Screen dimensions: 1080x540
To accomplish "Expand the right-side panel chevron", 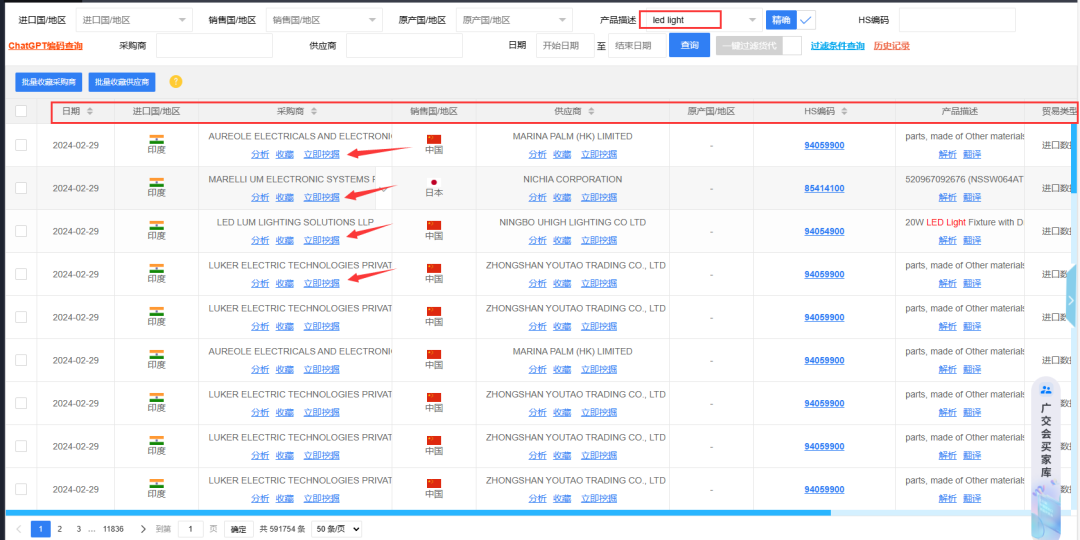I will pos(1070,300).
